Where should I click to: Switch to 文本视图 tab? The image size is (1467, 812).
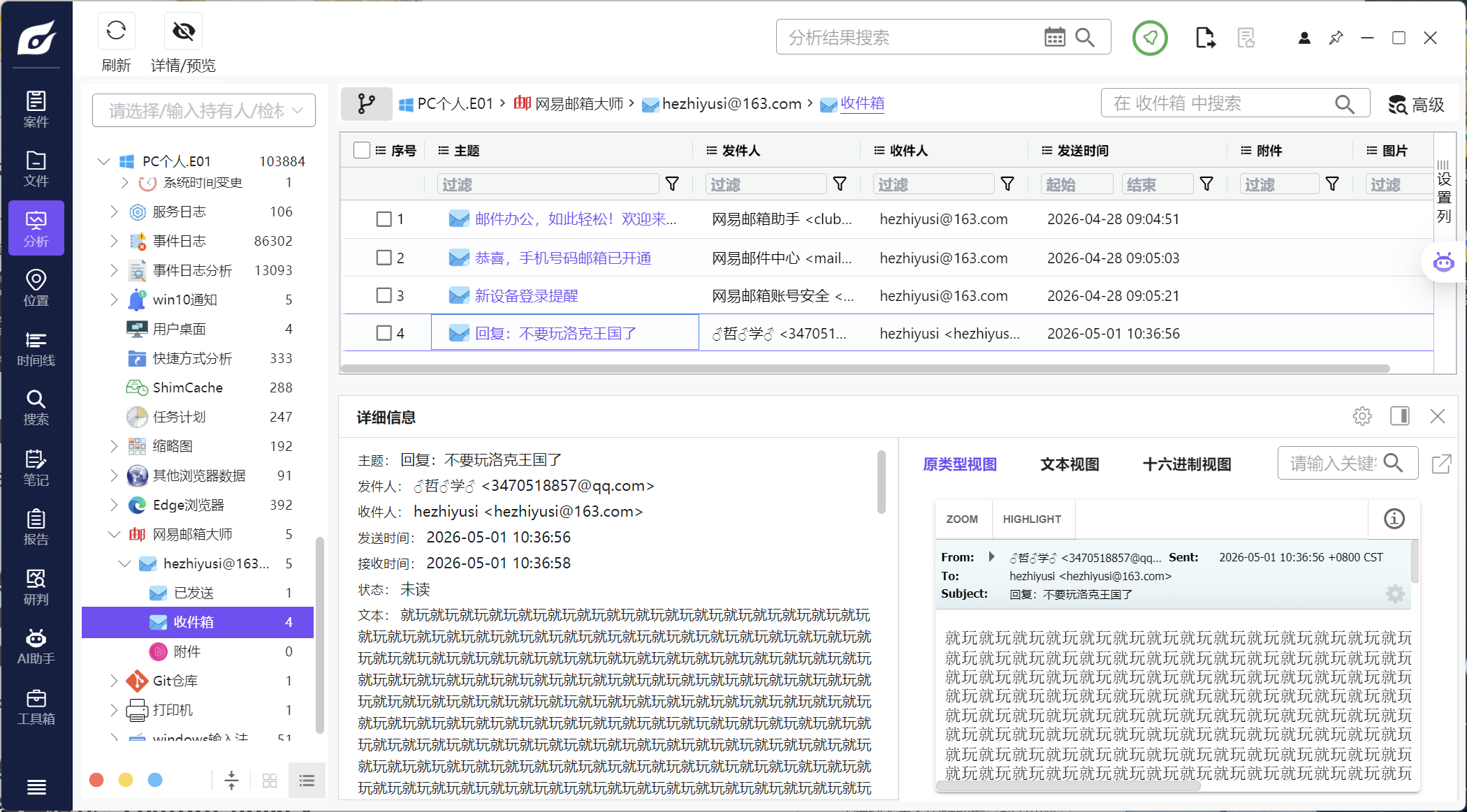pos(1070,464)
